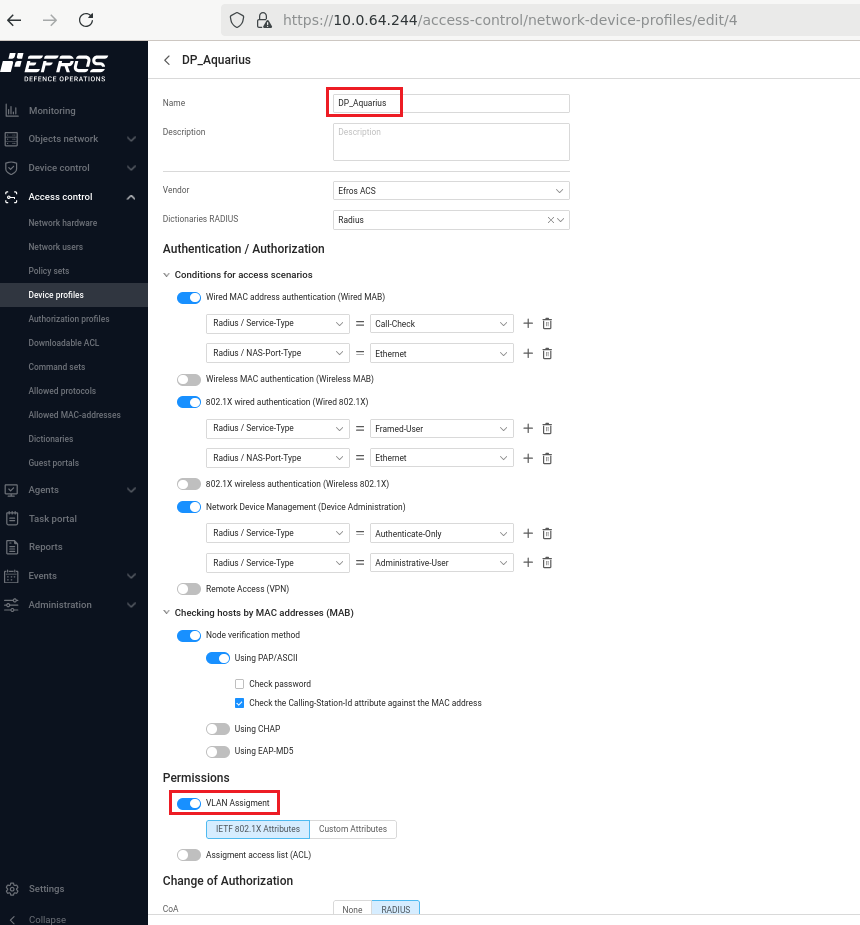
Task: Enable Remote Access (VPN) toggle
Action: pyautogui.click(x=189, y=589)
